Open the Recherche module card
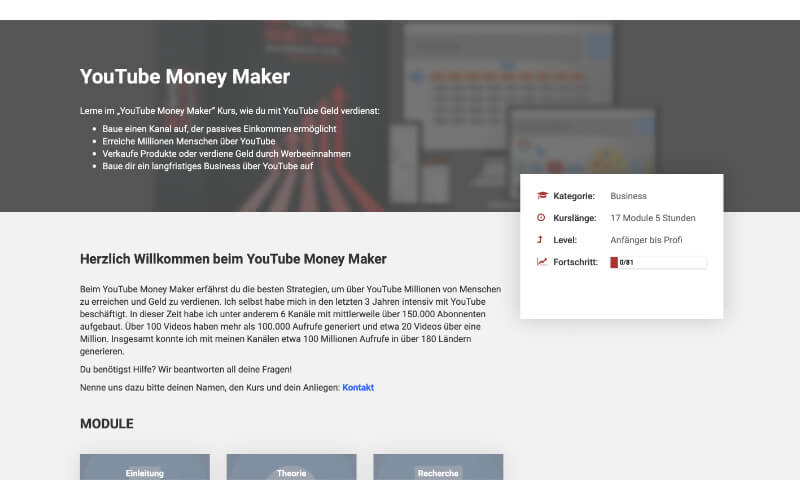The image size is (800, 500). click(438, 467)
